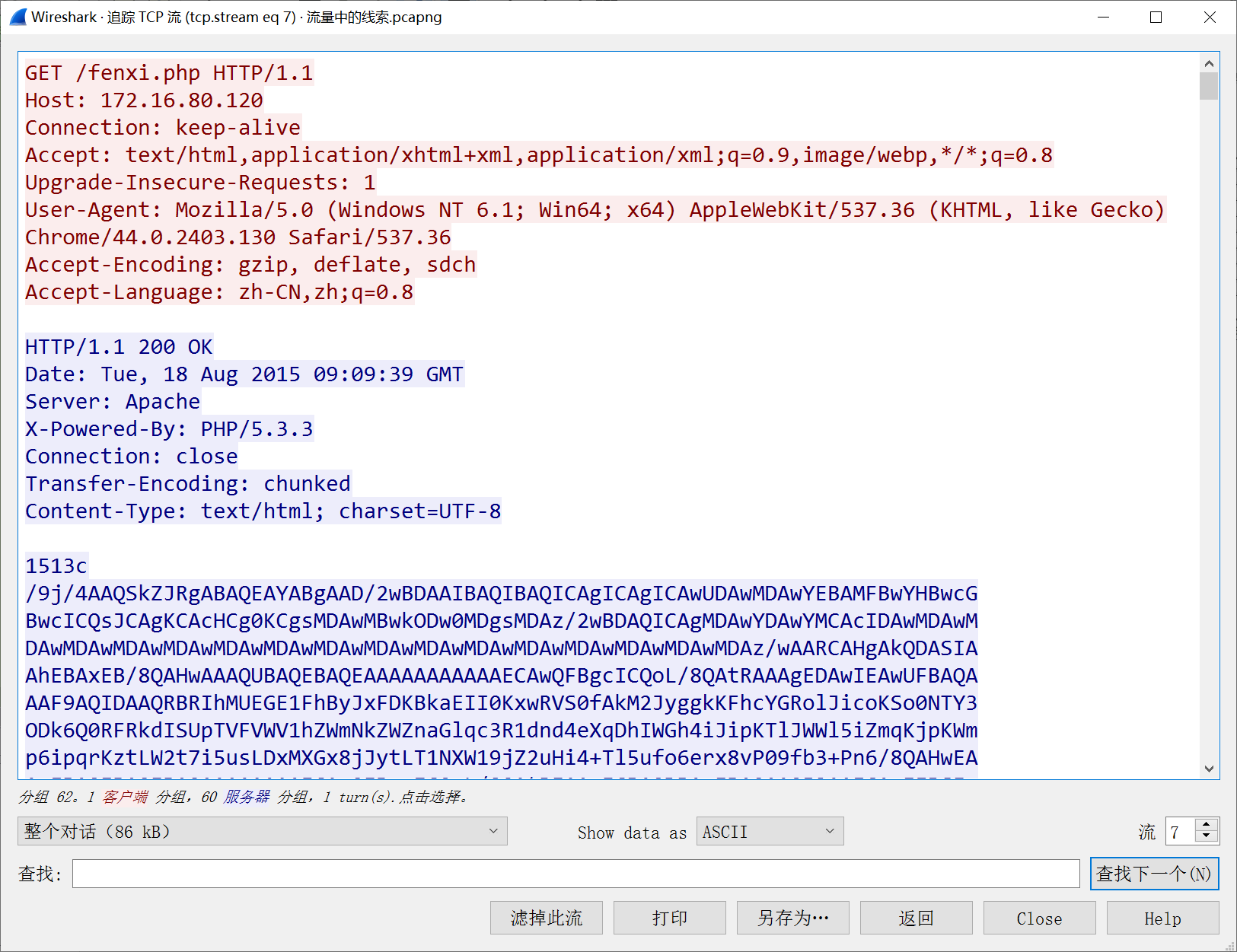
Task: Click the stream content scrollbar up arrow
Action: (1209, 62)
